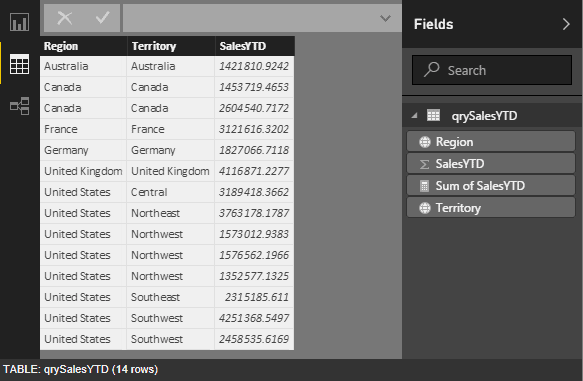Click the value 2604540.7172
583x381 pixels.
tap(254, 108)
